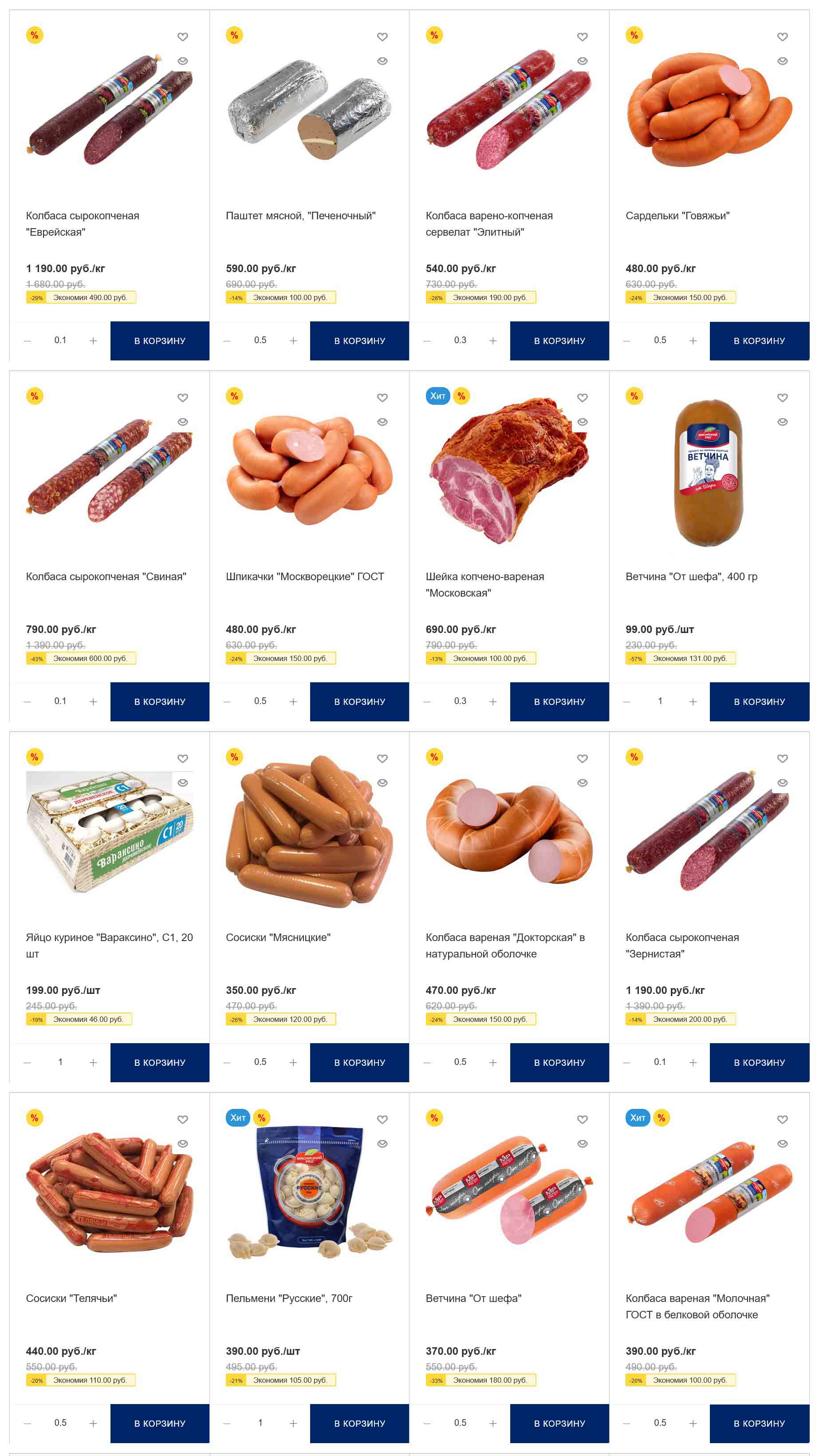
Task: Decrease quantity of Шпикачки "Москворецкие" with minus
Action: [x=227, y=701]
